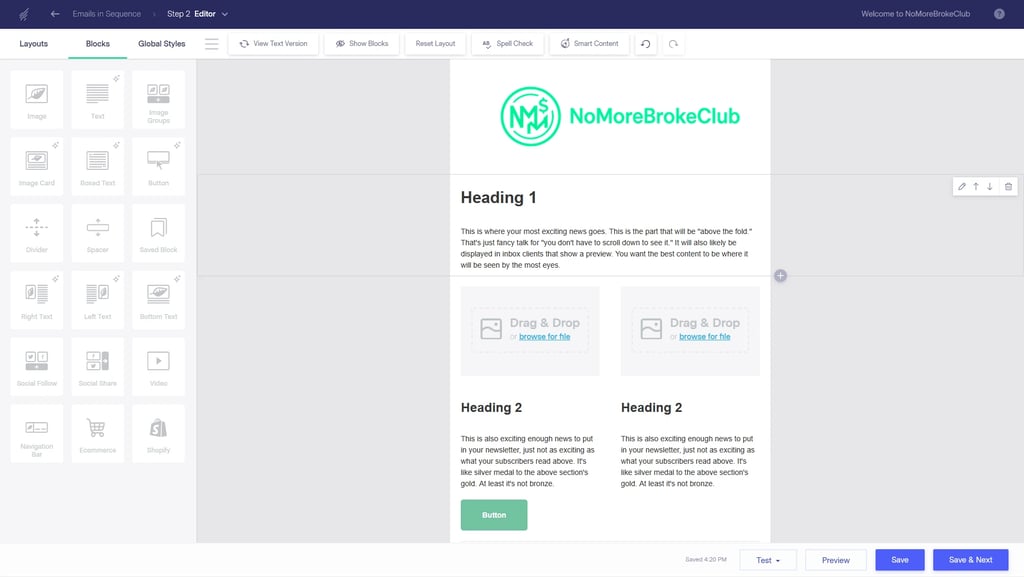
Task: Move the selected block up
Action: (x=976, y=187)
